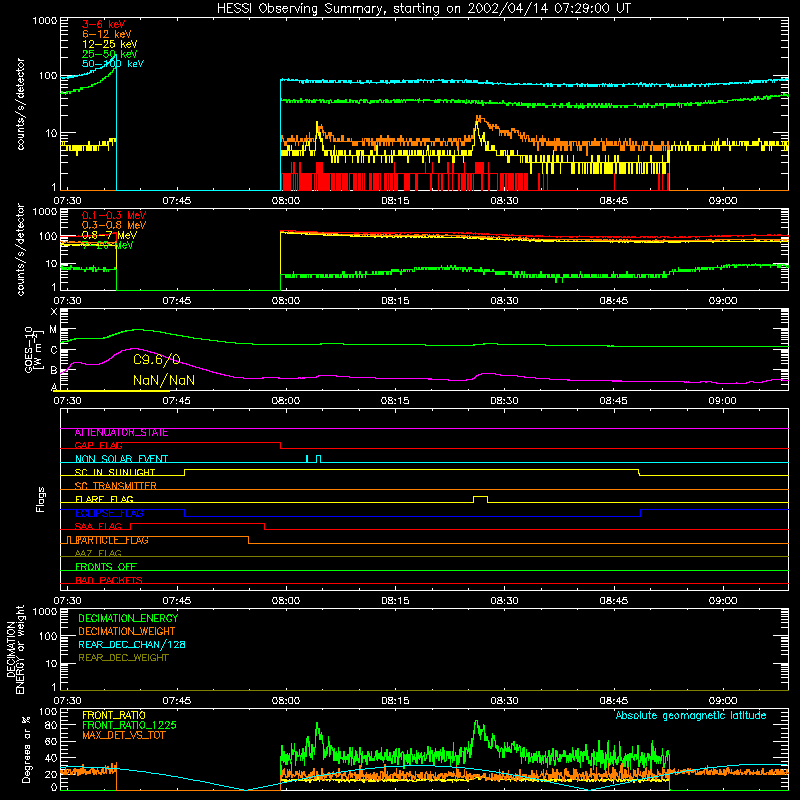Select the SAA_FLAG label
Image resolution: width=800 pixels, height=800 pixels.
pos(98,526)
